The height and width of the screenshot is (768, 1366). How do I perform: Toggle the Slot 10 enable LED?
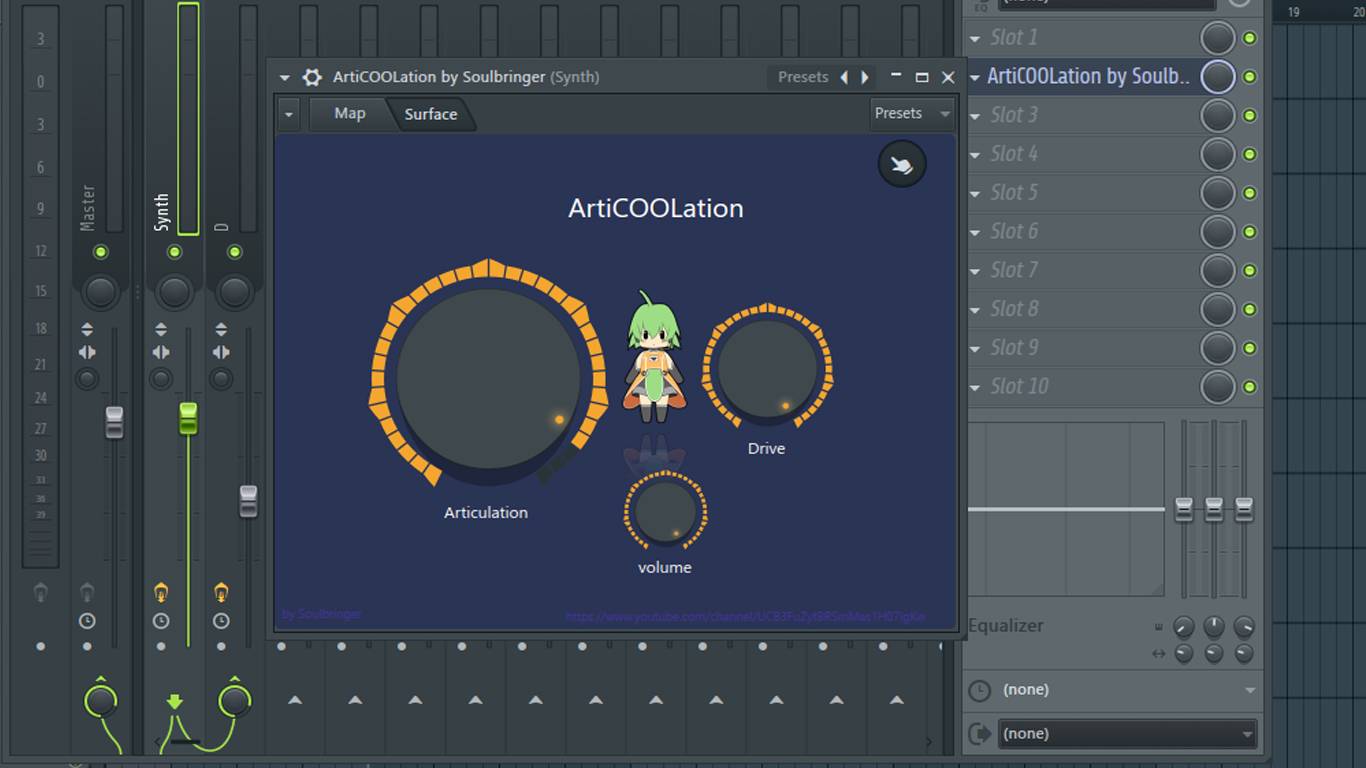[x=1249, y=387]
